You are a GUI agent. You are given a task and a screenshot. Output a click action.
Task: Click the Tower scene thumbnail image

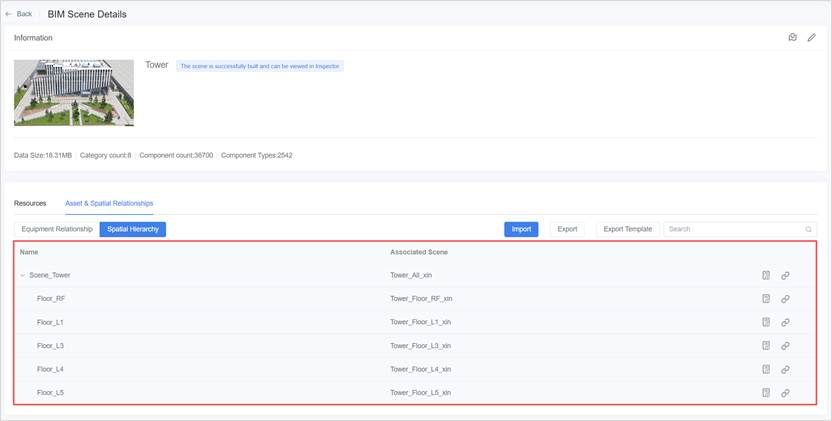(x=74, y=92)
